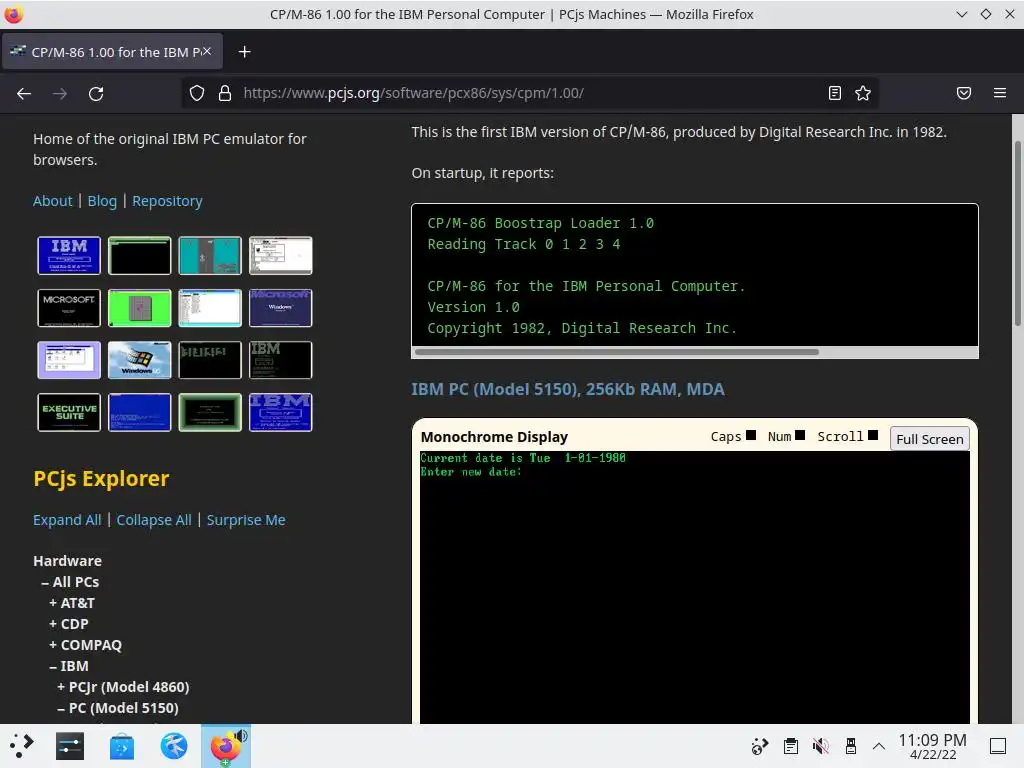The height and width of the screenshot is (768, 1024).
Task: Bookmark this page with the star
Action: 863,93
